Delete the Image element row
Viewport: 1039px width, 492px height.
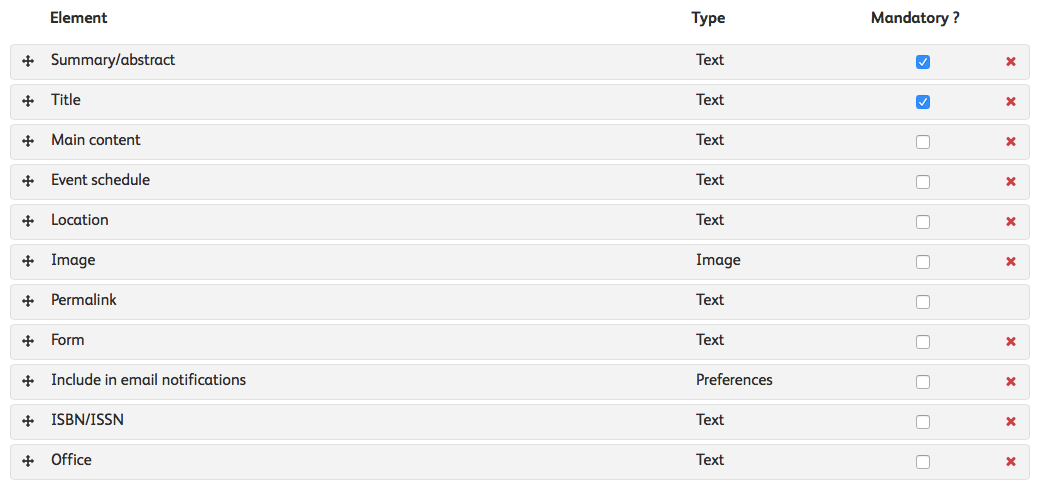(1011, 262)
